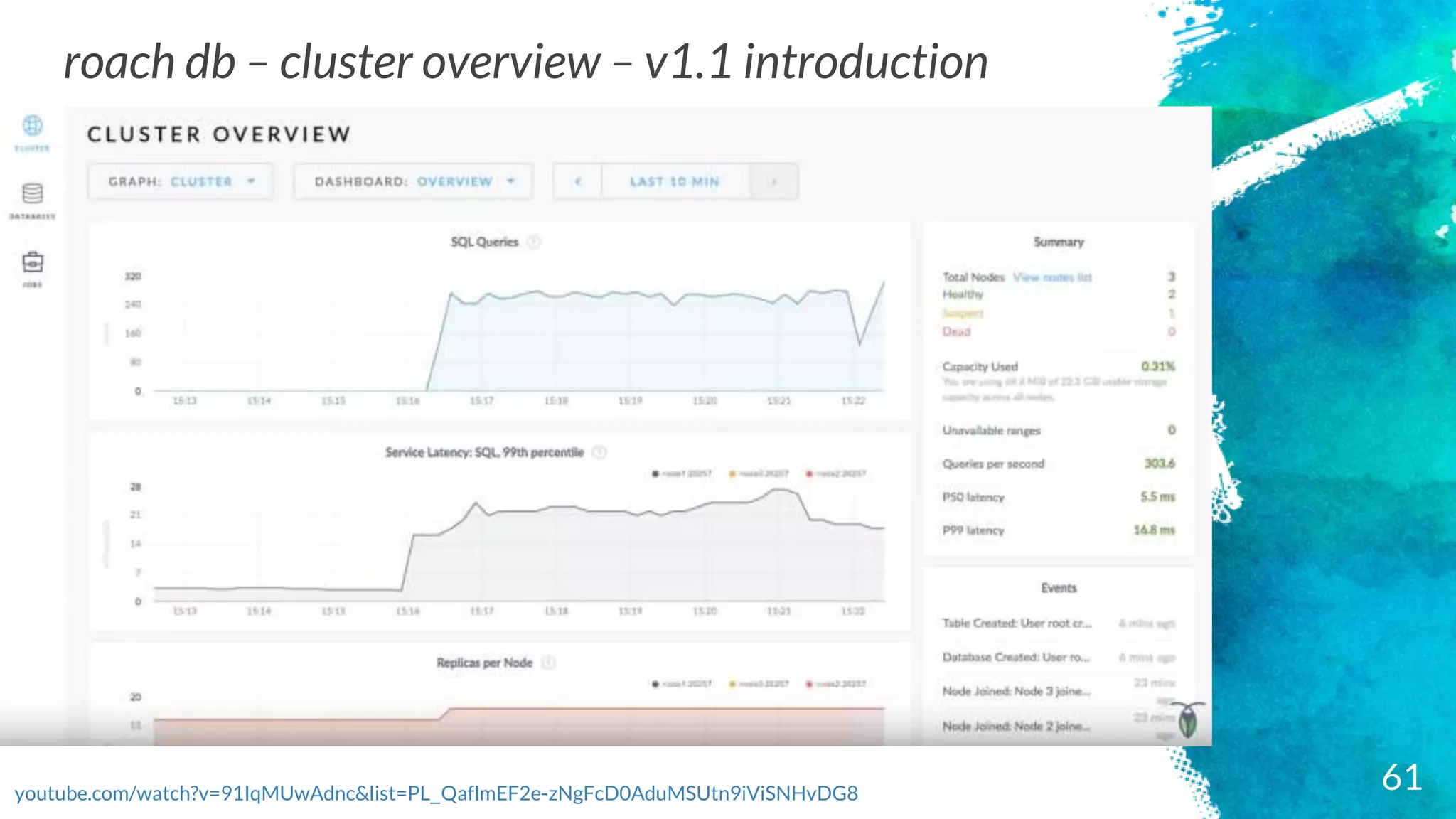
Task: Click the Events panel title
Action: click(x=1059, y=588)
